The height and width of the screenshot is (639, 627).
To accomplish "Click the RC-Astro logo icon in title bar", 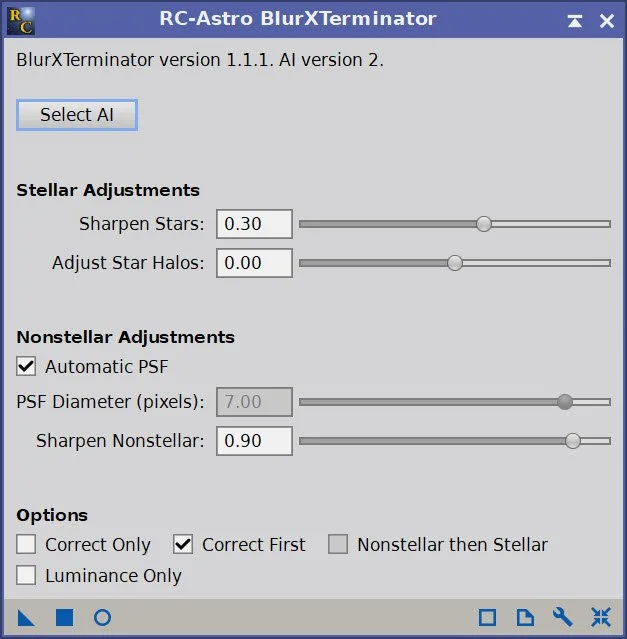I will tap(21, 21).
